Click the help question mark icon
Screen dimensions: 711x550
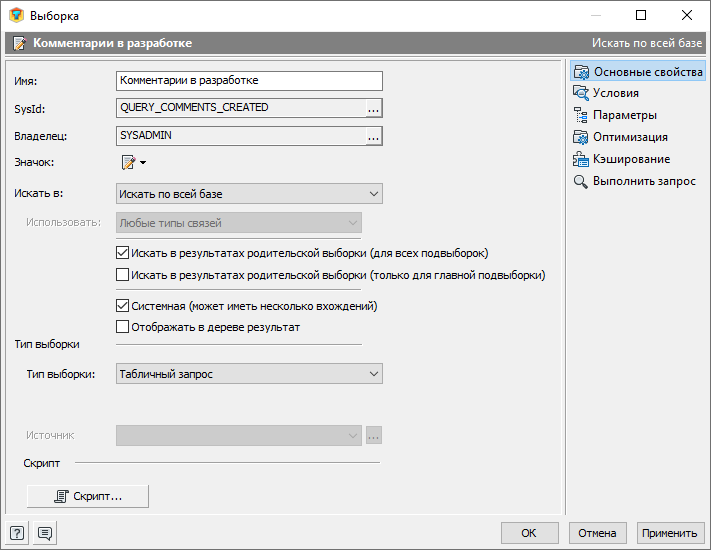(x=17, y=533)
